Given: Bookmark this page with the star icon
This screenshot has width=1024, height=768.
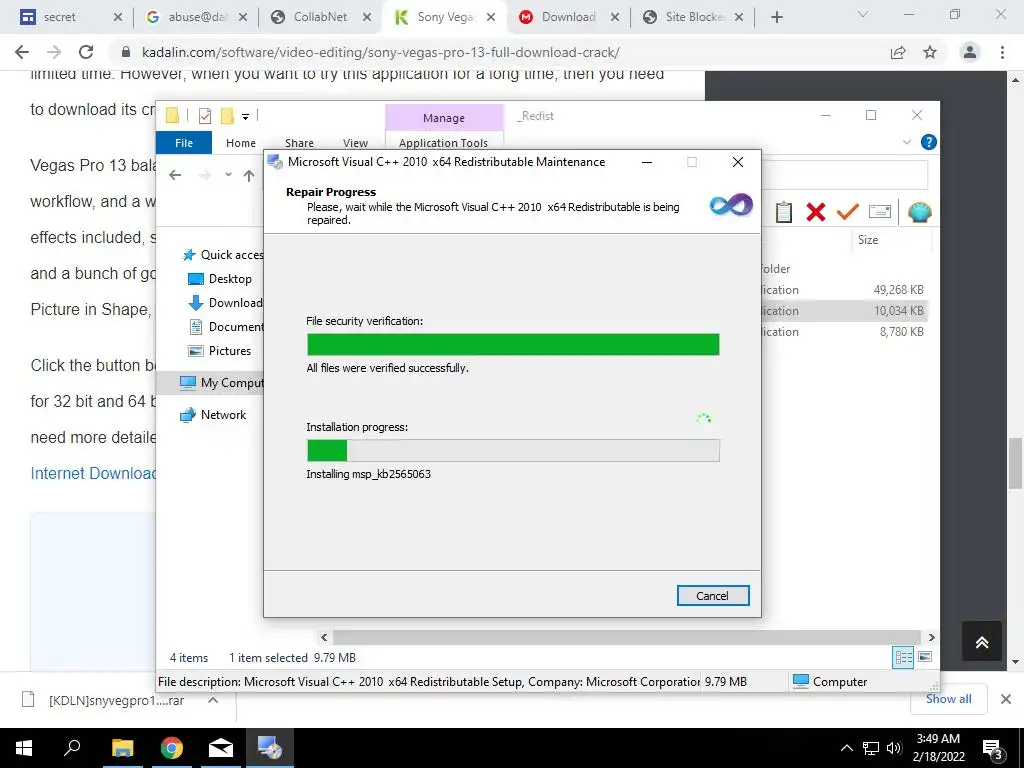Looking at the screenshot, I should click(930, 52).
